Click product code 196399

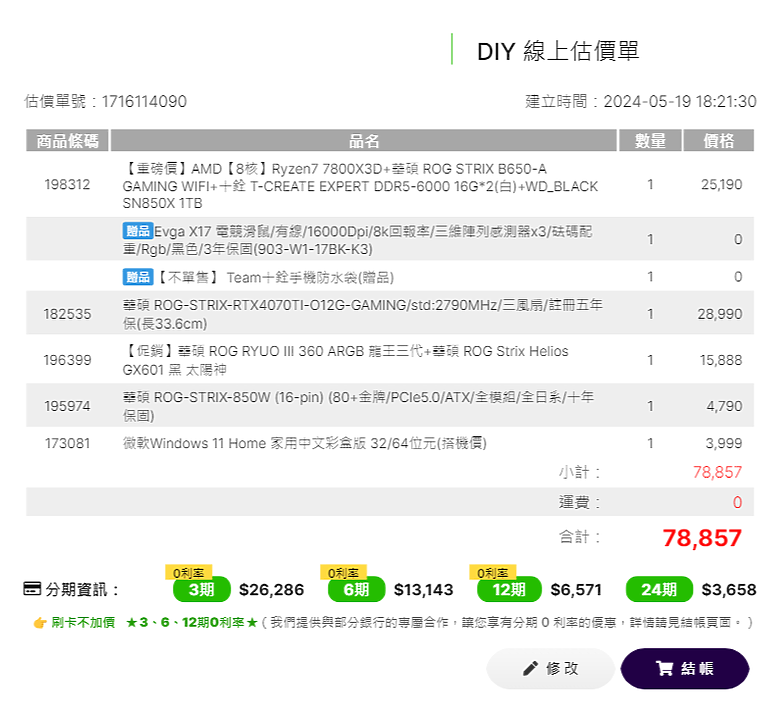point(67,360)
